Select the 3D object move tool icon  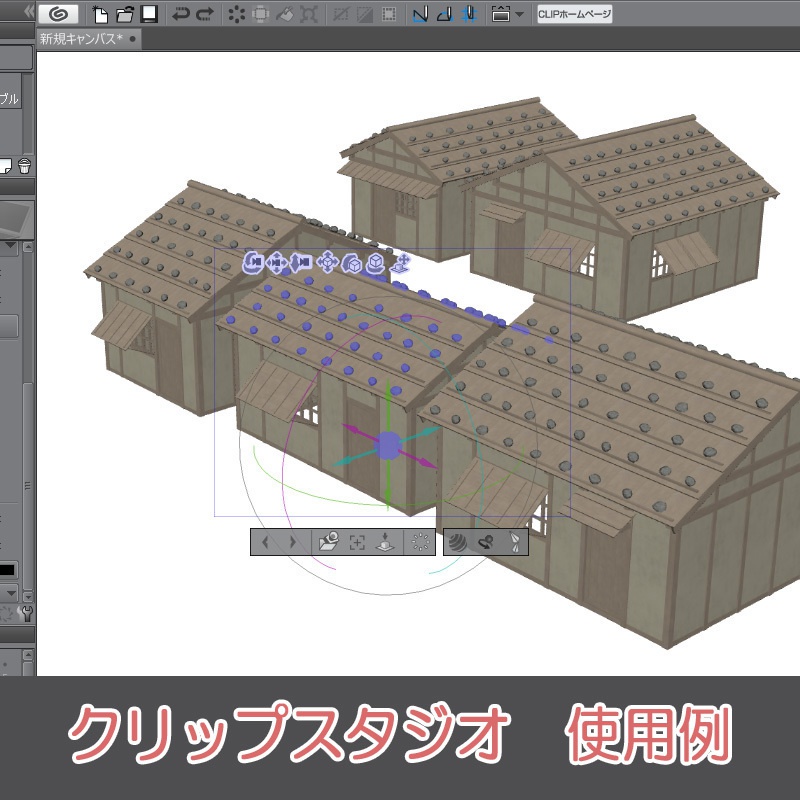(328, 263)
